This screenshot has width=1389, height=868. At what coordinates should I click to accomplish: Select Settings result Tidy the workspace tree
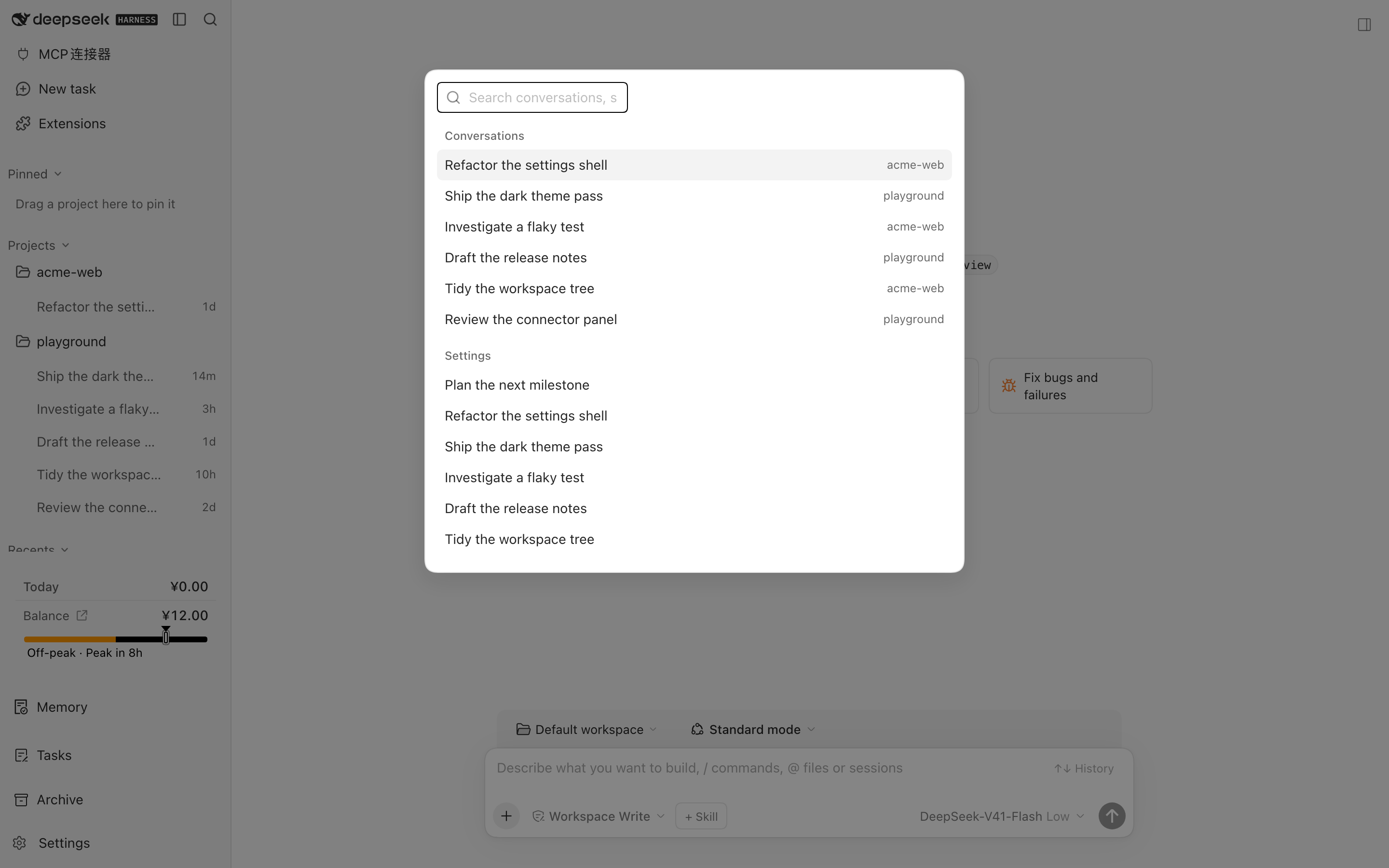coord(694,539)
